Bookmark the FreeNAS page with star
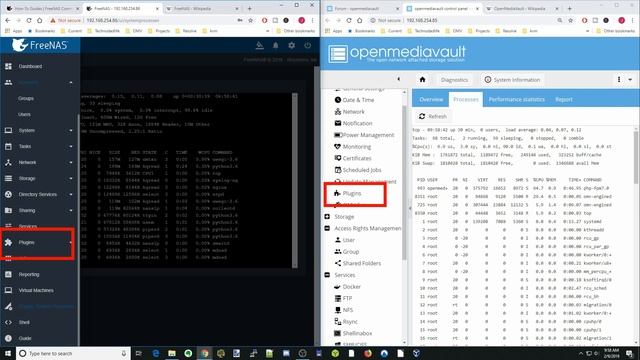Viewport: 640px width, 360px height. [x=251, y=20]
